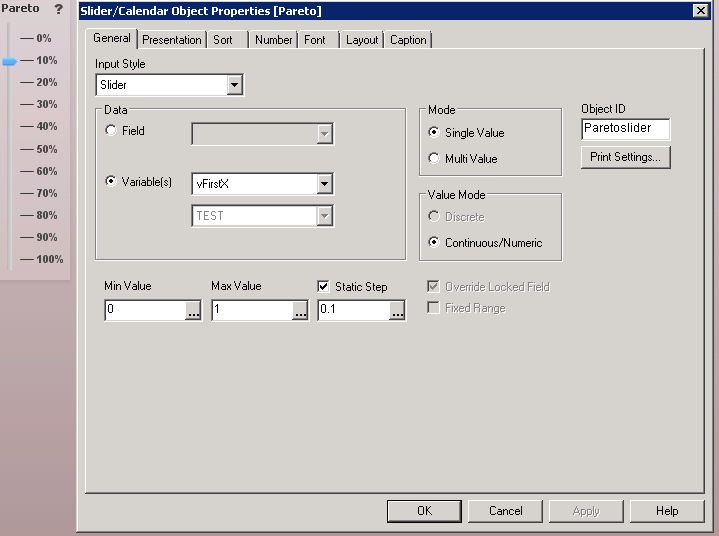The image size is (719, 536).
Task: Open Max Value expression editor ellipsis button
Action: tap(300, 310)
